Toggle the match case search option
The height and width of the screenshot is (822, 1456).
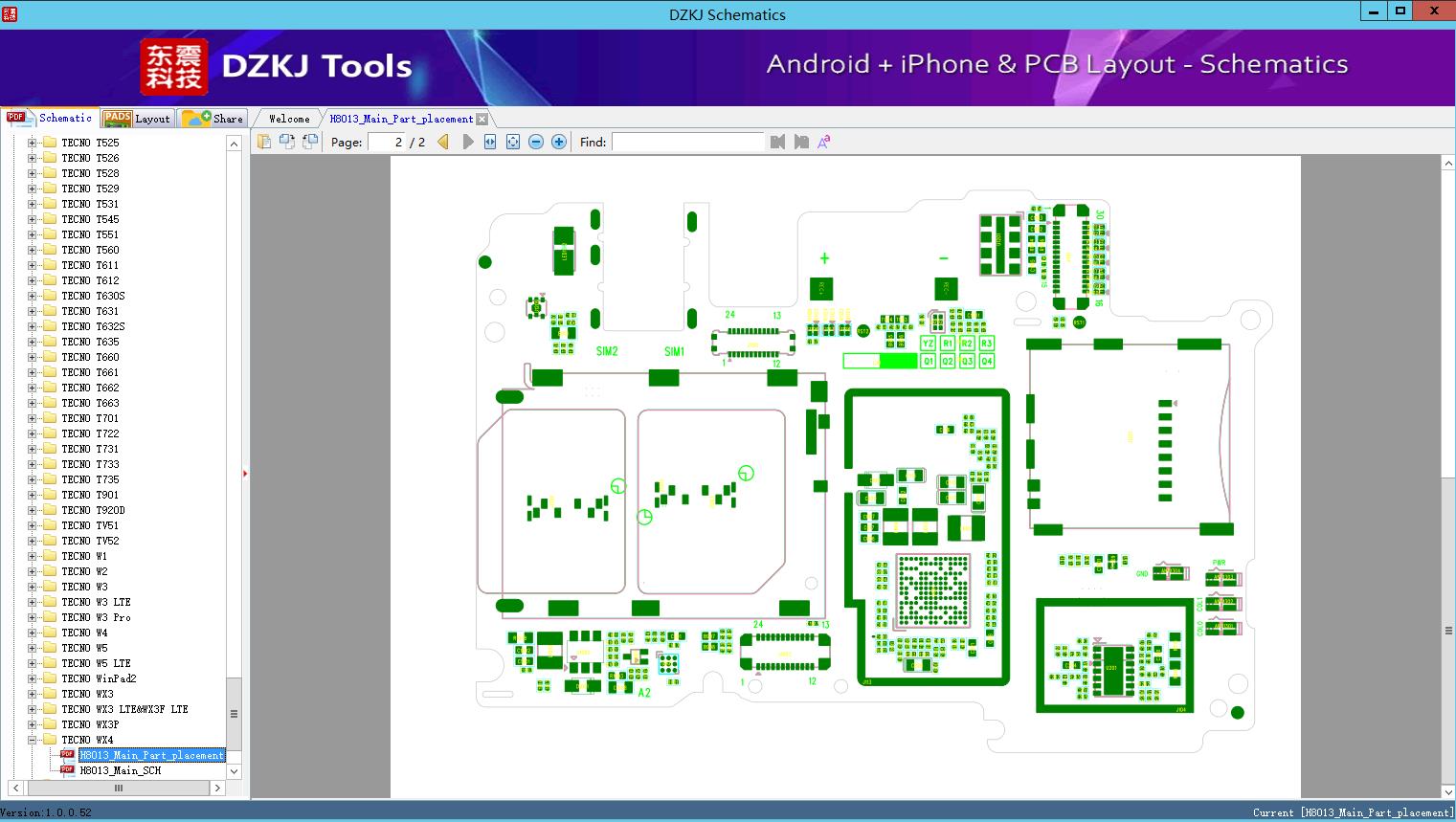823,142
